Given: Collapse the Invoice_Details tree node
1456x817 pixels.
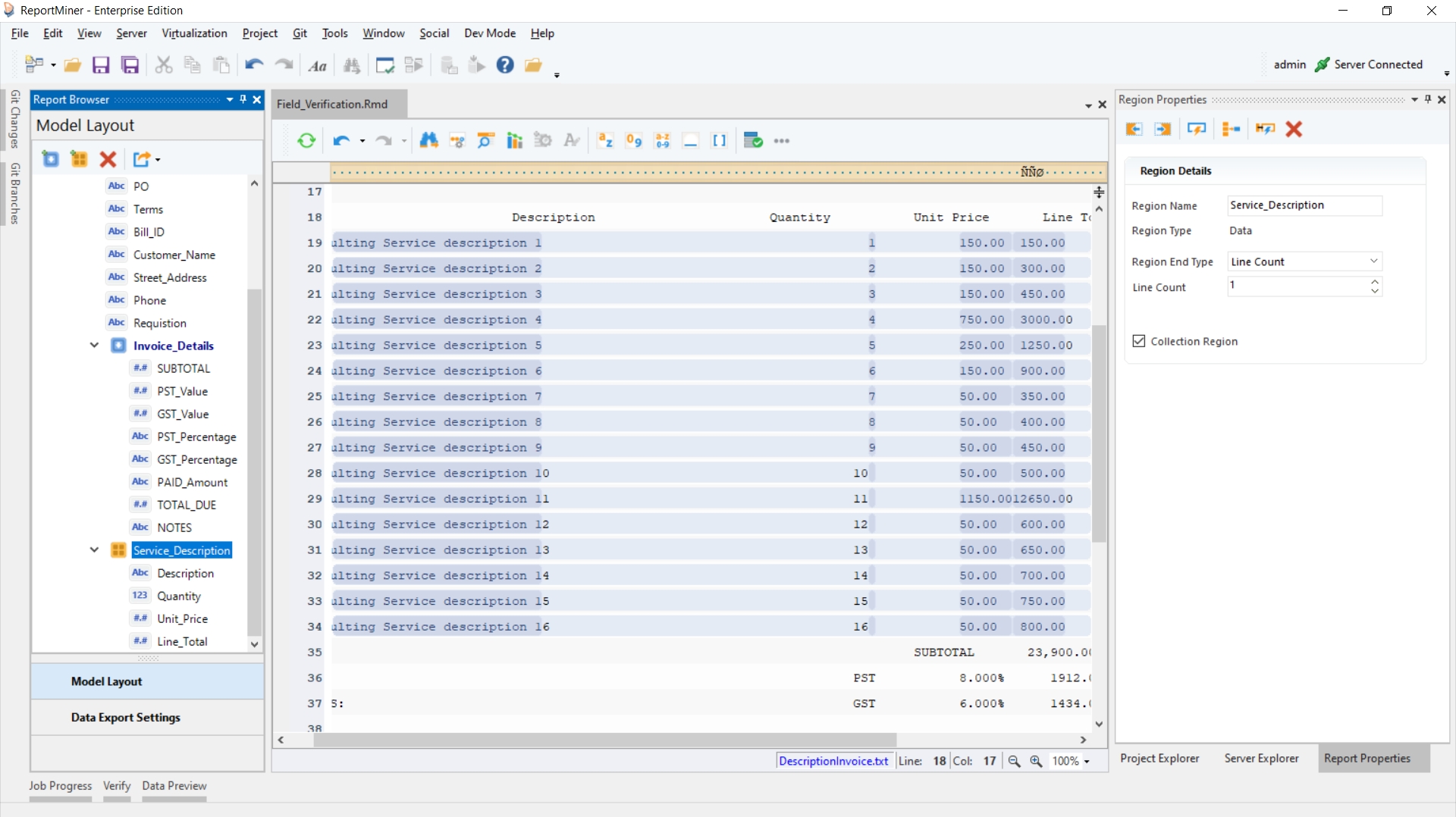Looking at the screenshot, I should point(94,346).
